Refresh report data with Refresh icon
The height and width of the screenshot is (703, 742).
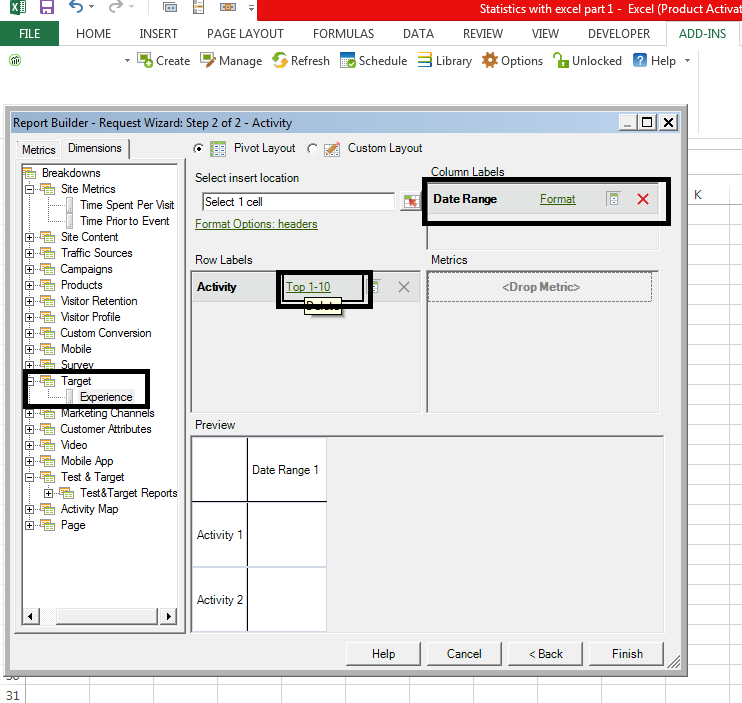pos(280,61)
